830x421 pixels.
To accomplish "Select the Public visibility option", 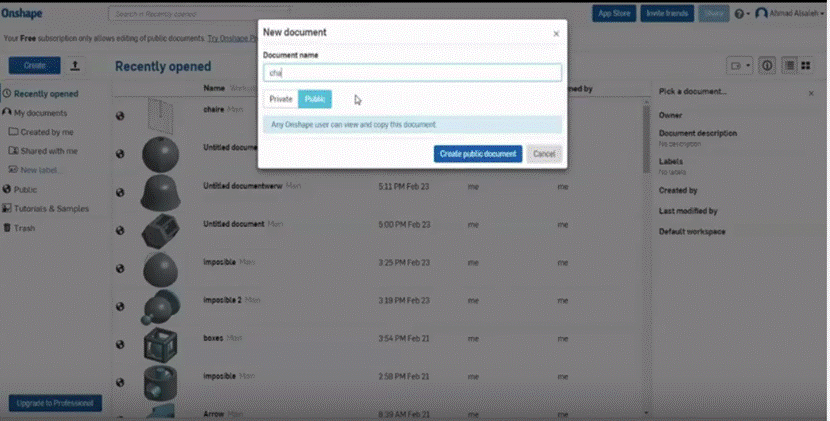I will click(x=314, y=99).
